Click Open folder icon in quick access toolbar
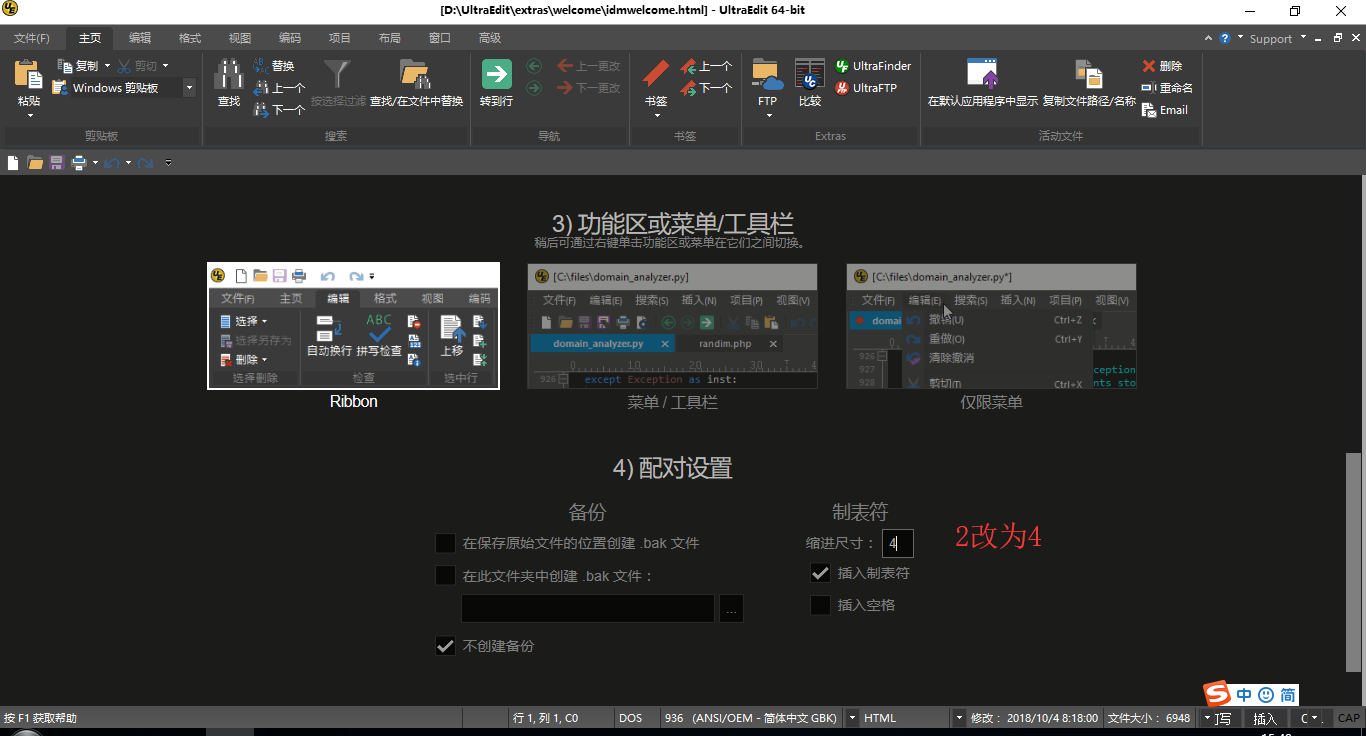The image size is (1366, 736). pyautogui.click(x=35, y=162)
